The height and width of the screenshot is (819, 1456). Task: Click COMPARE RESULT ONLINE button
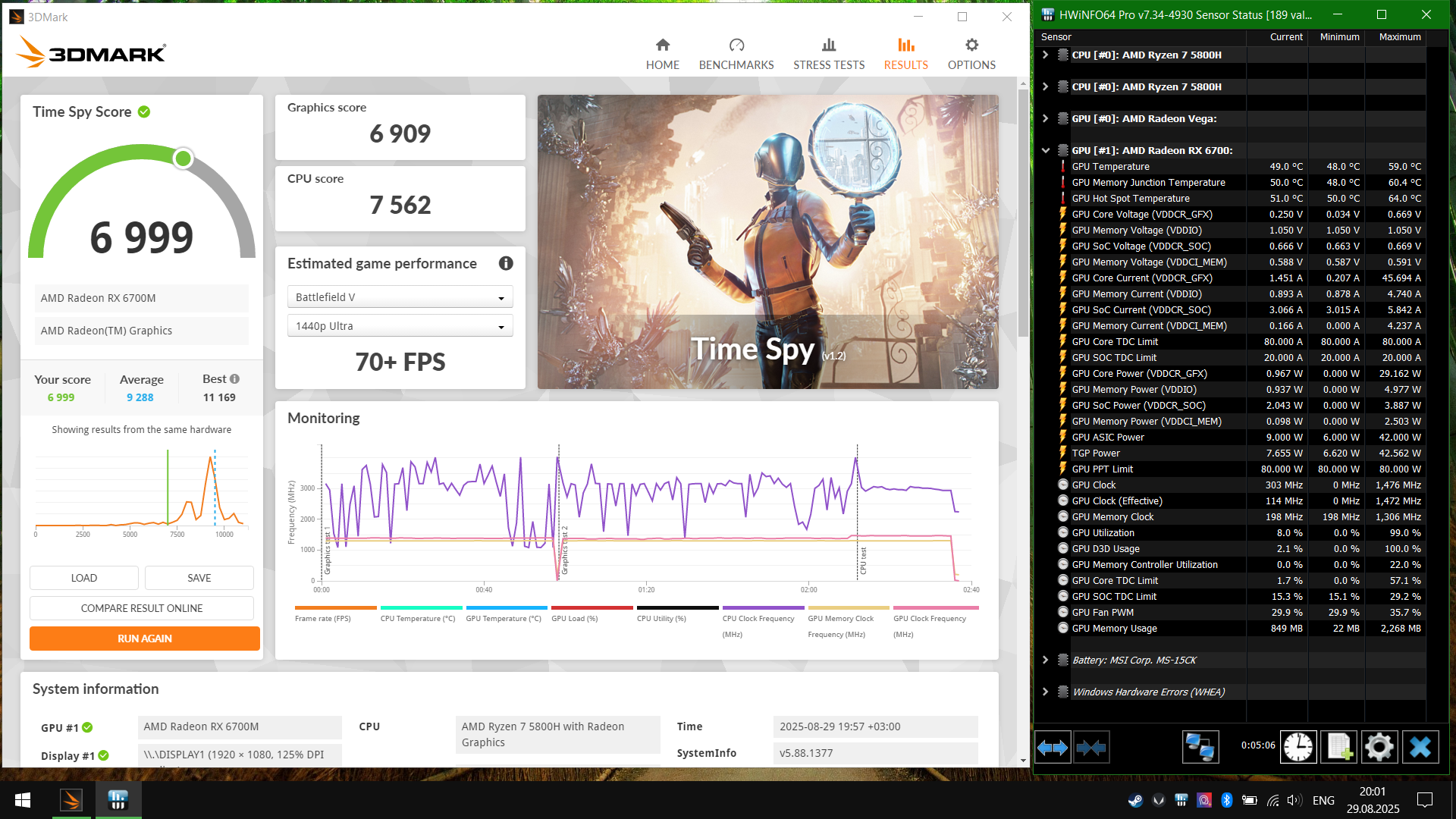click(x=142, y=608)
